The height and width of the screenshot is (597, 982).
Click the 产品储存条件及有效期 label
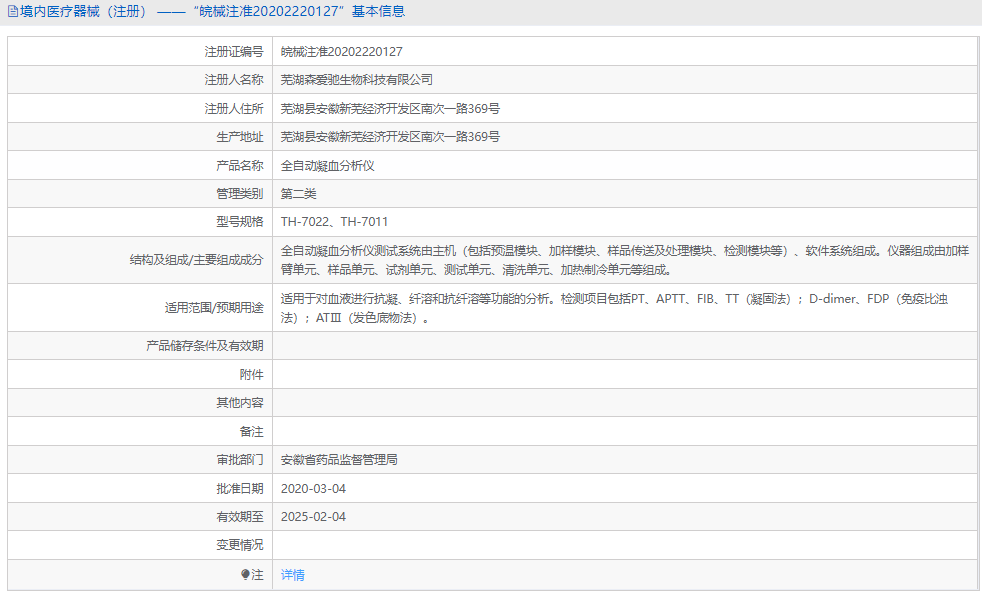point(205,346)
